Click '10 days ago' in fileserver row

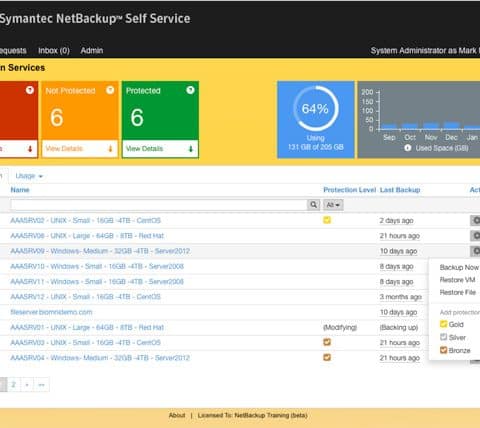coord(398,312)
